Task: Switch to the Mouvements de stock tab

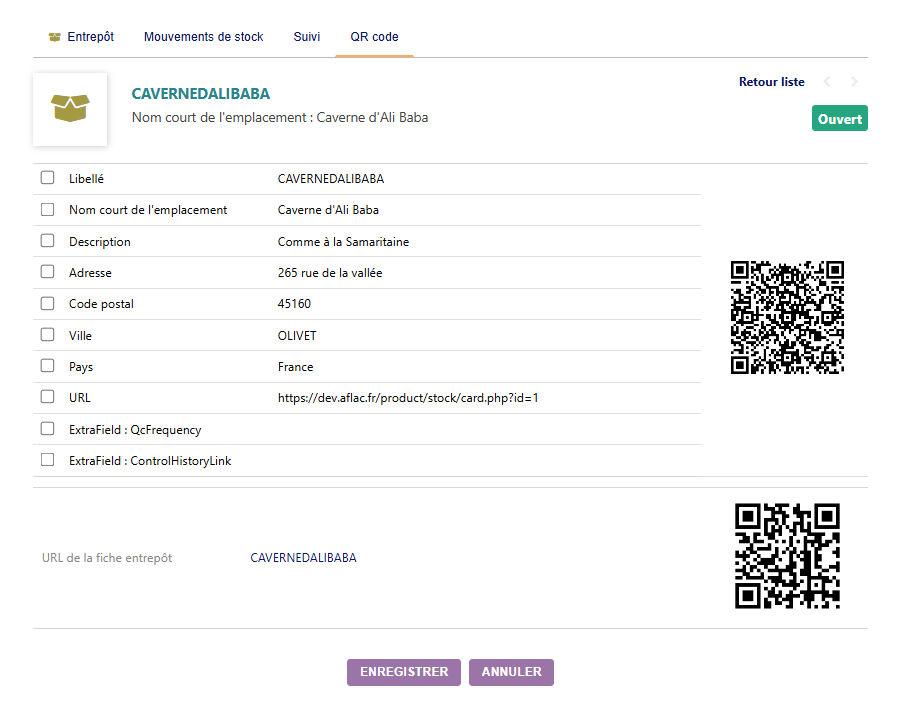Action: (204, 36)
